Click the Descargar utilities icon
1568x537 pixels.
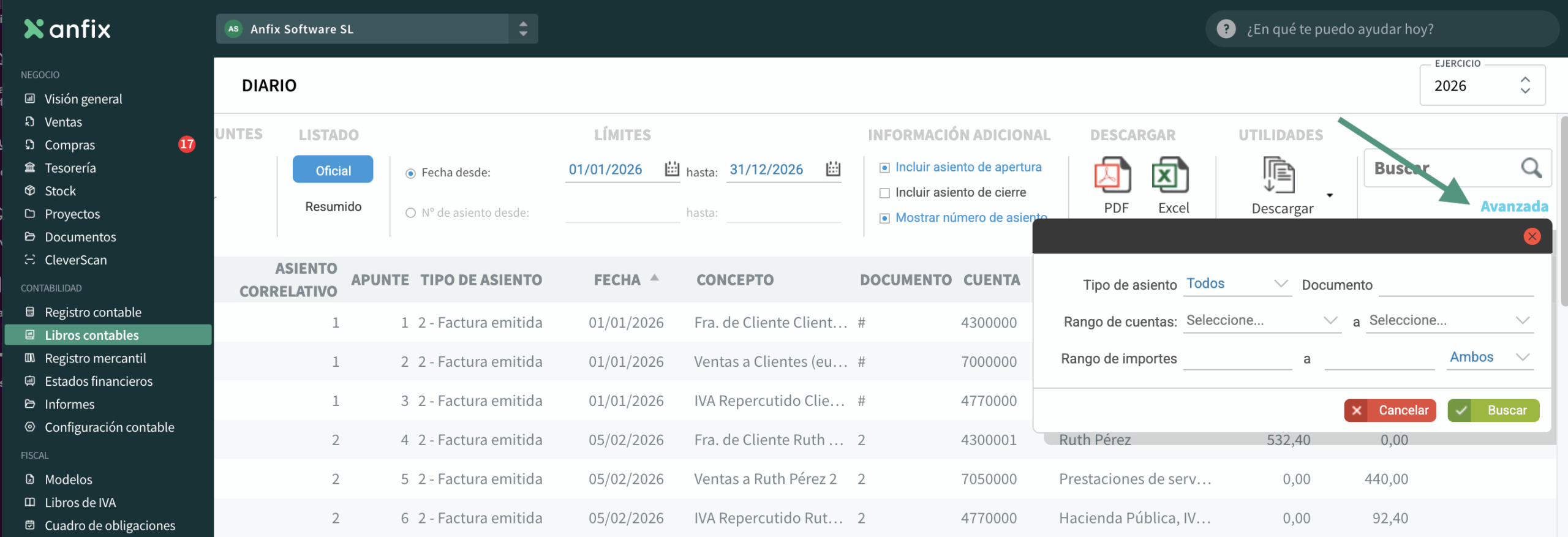[x=1279, y=175]
